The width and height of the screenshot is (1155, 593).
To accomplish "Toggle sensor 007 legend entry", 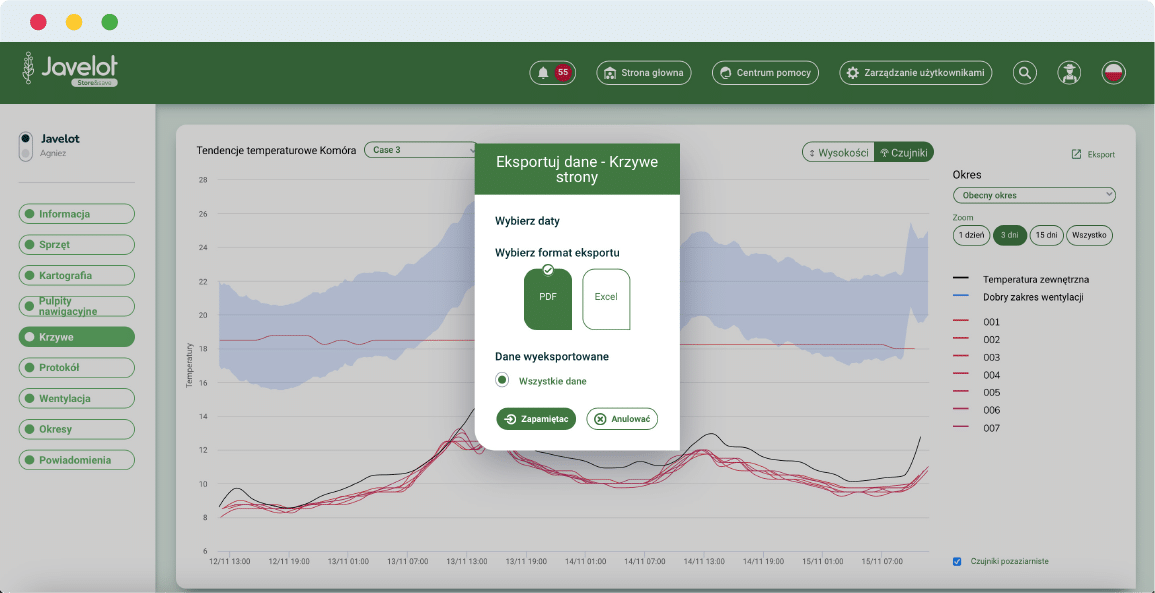I will [977, 428].
